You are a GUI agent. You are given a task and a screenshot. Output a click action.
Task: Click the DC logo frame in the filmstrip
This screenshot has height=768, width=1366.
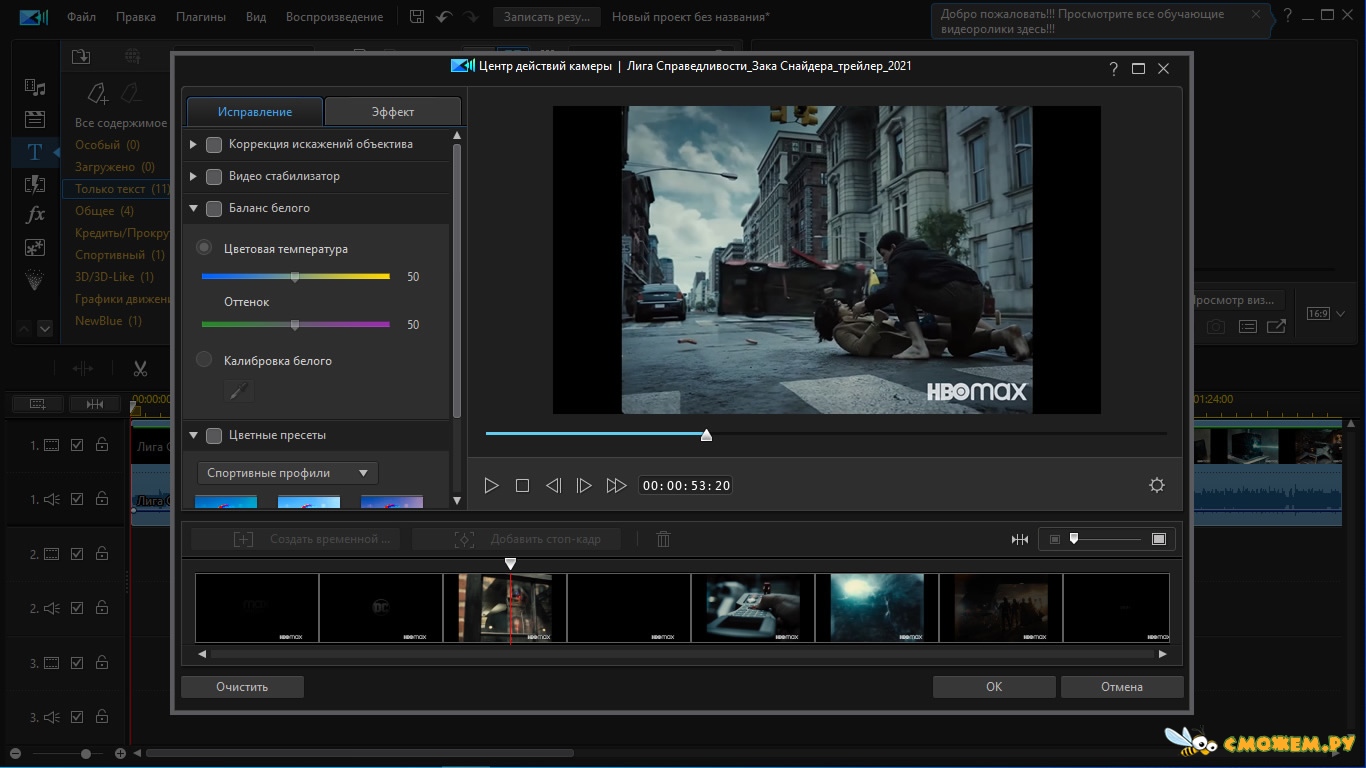click(381, 608)
